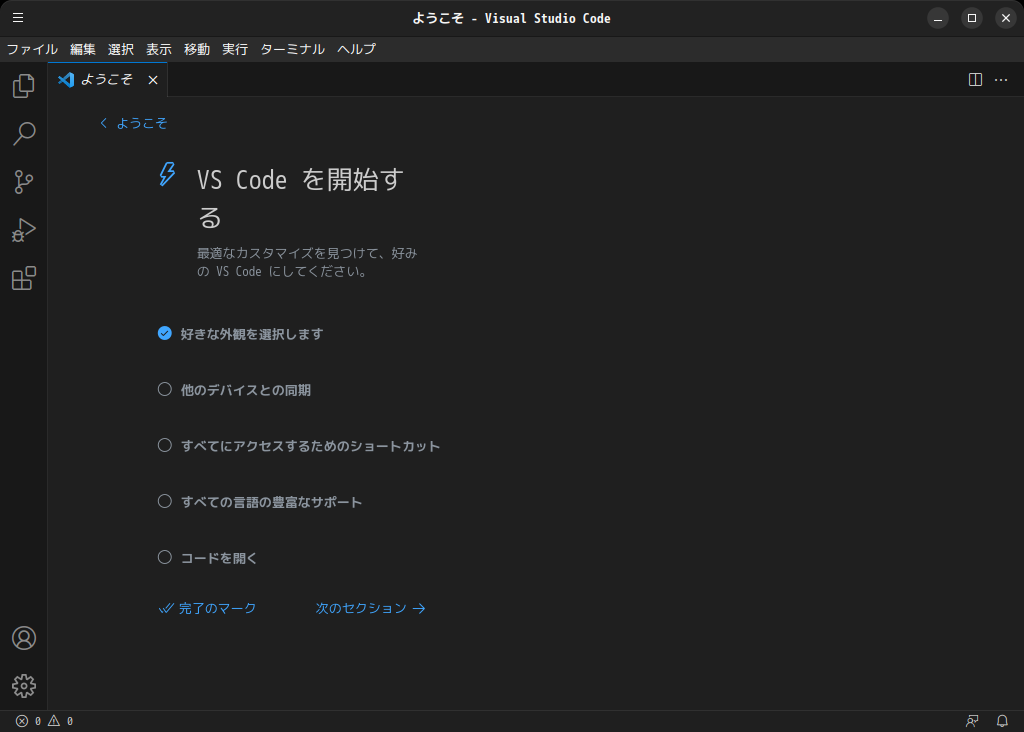Open the Accounts menu icon
This screenshot has width=1024, height=732.
pos(24,638)
